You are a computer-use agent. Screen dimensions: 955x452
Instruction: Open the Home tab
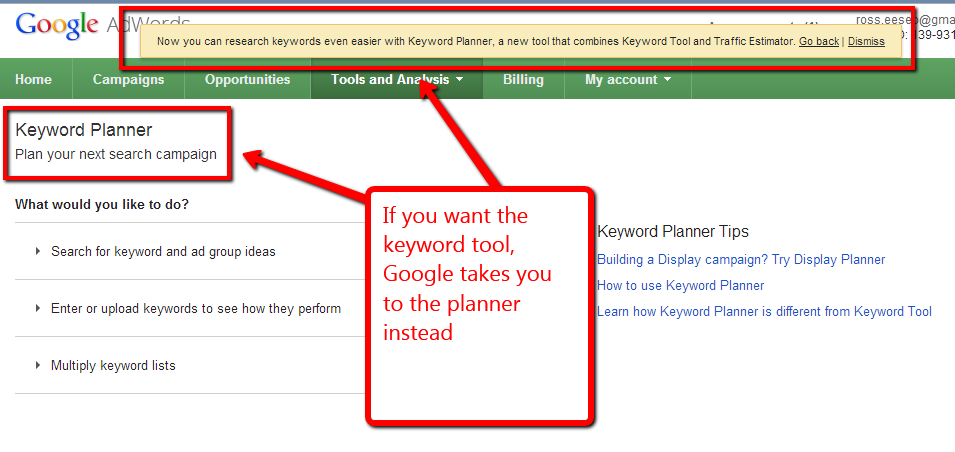point(33,79)
